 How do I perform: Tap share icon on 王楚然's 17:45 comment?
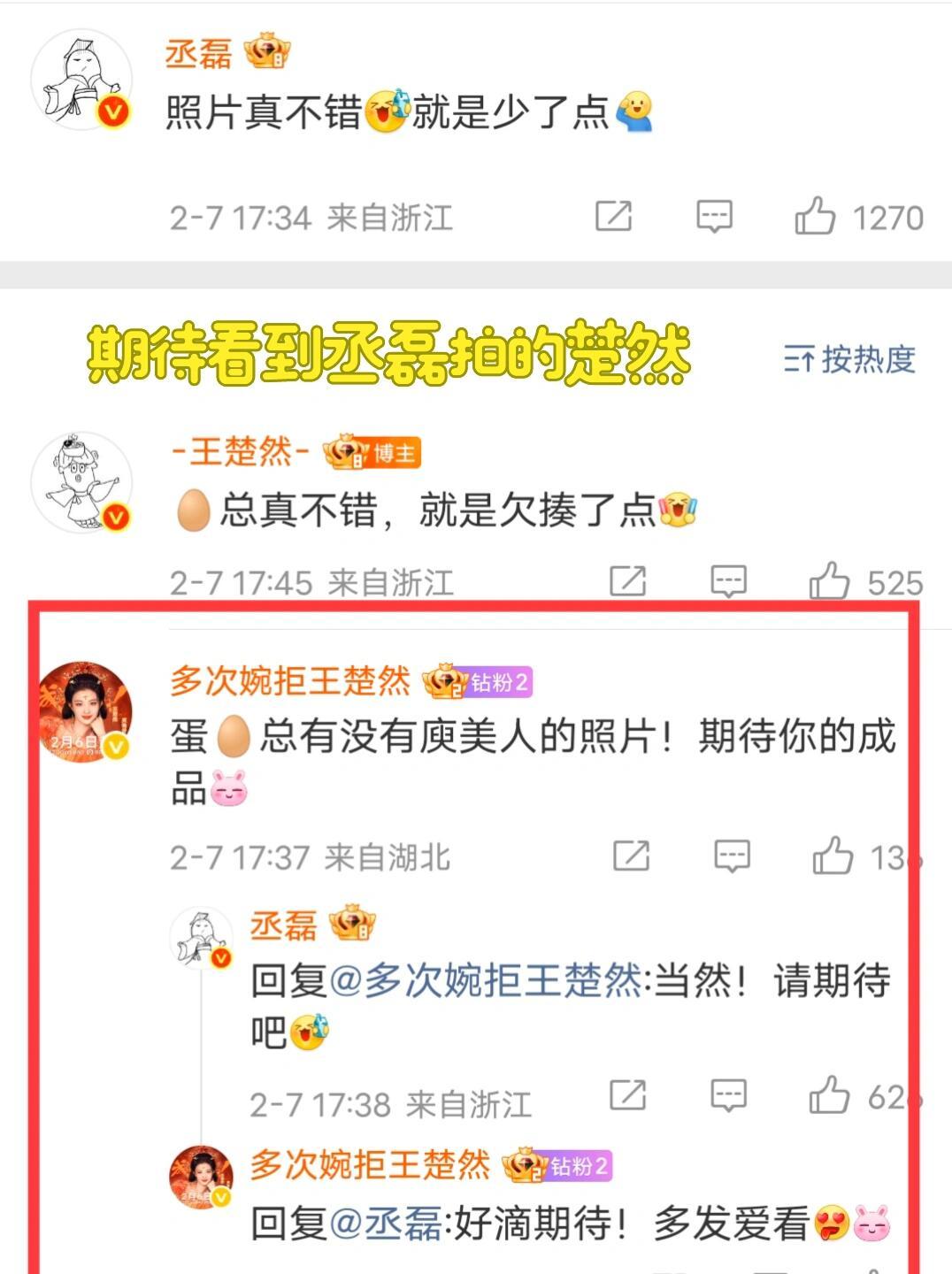pos(628,581)
